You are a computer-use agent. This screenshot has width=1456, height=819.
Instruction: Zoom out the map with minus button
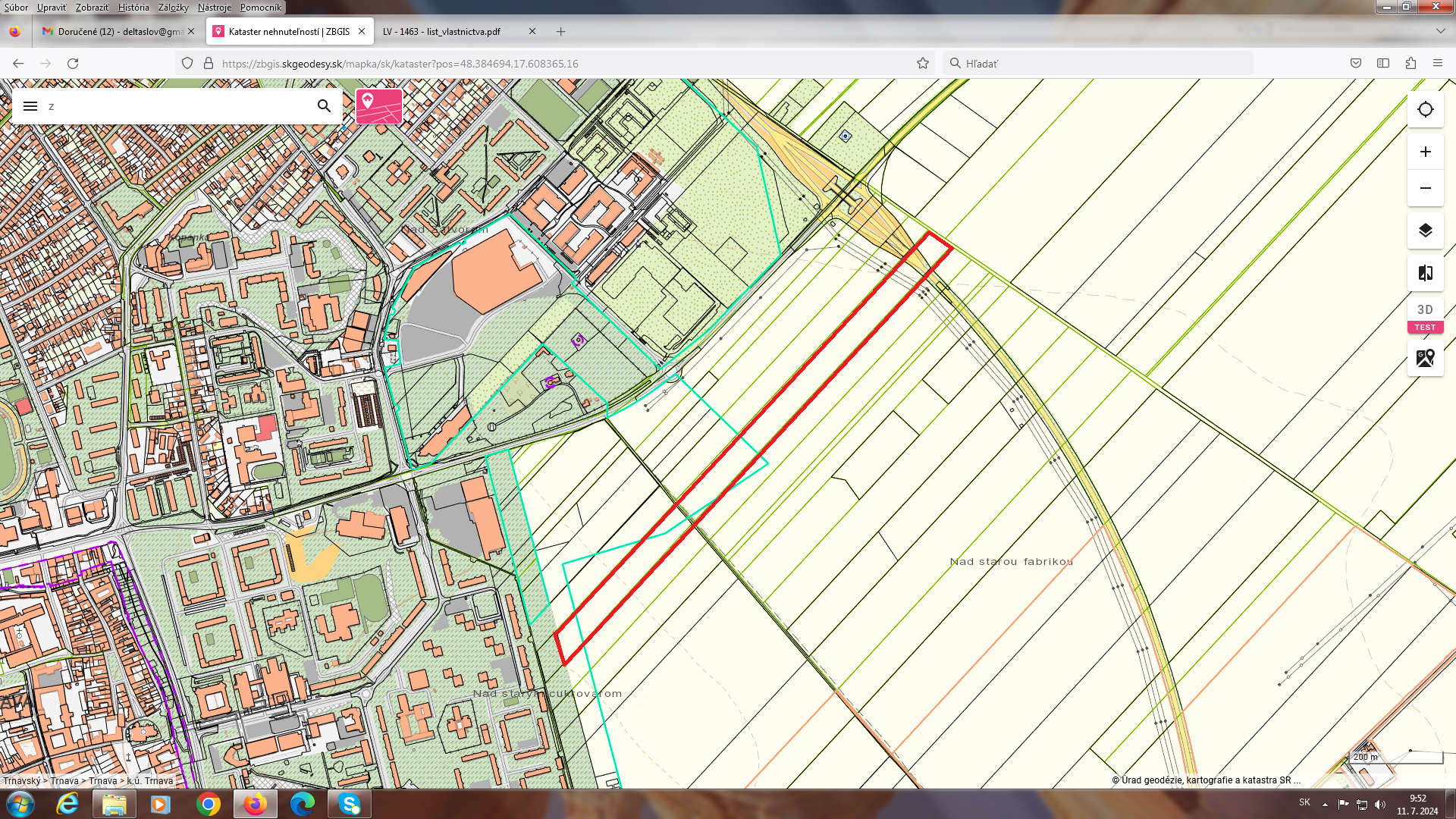pos(1425,188)
